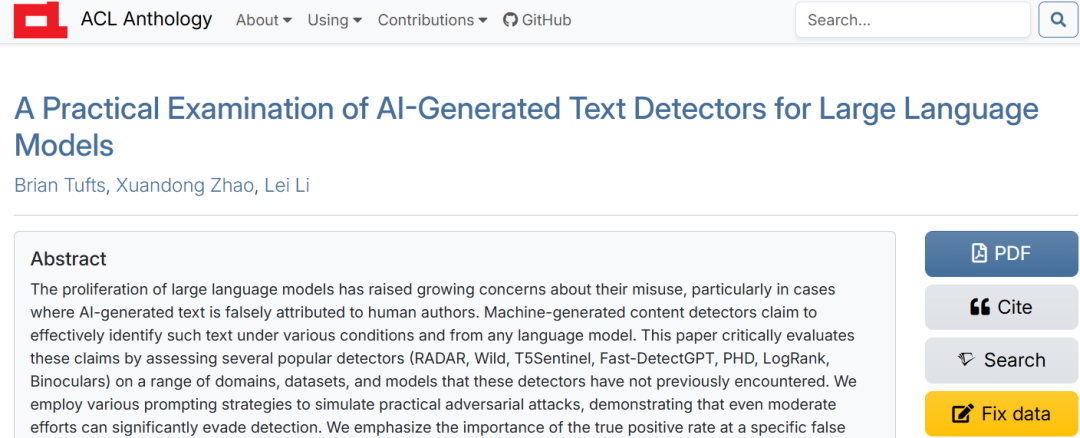Click the yellow Fix data button

coord(1001,414)
